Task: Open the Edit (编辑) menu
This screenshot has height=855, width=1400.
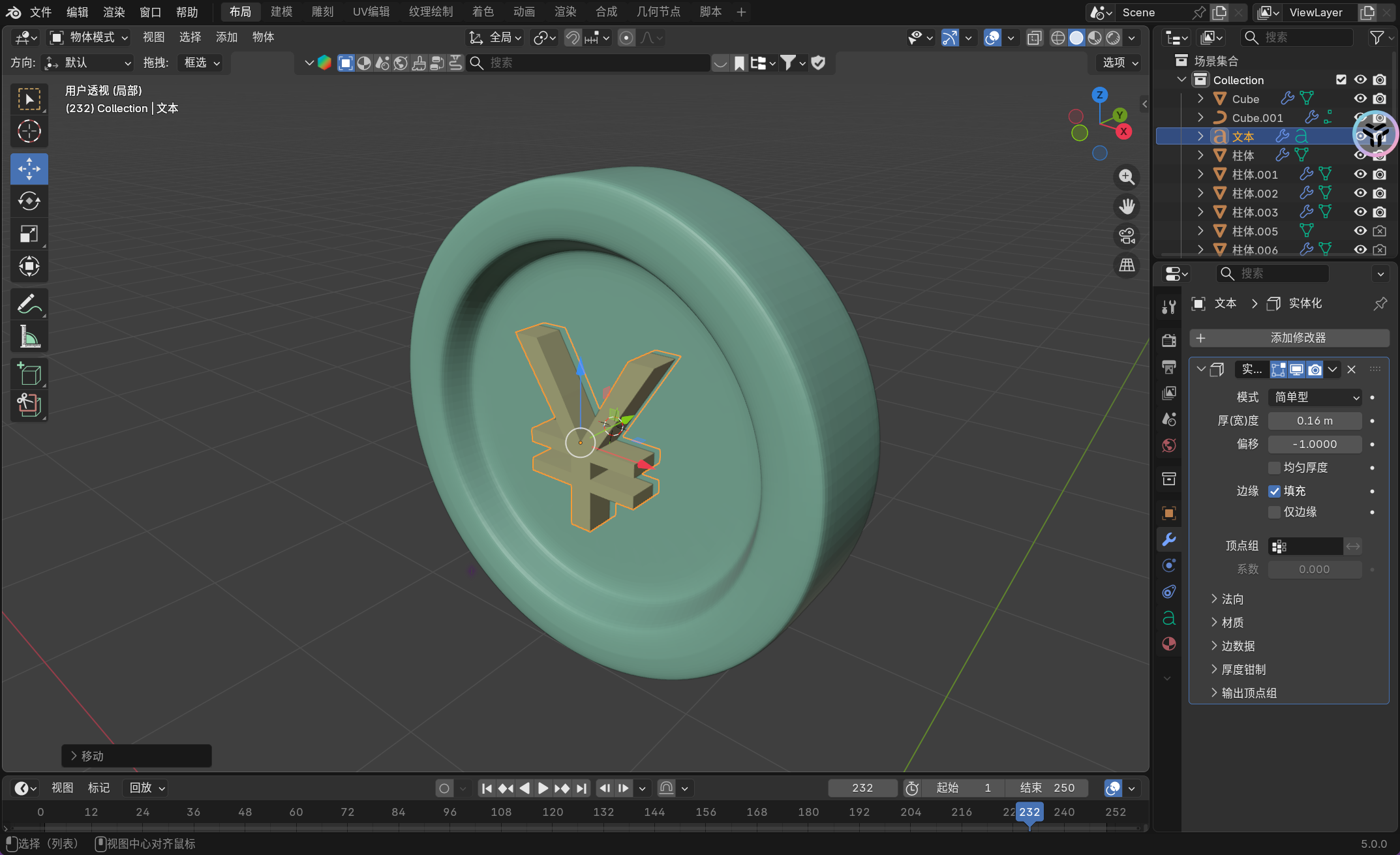Action: tap(77, 12)
